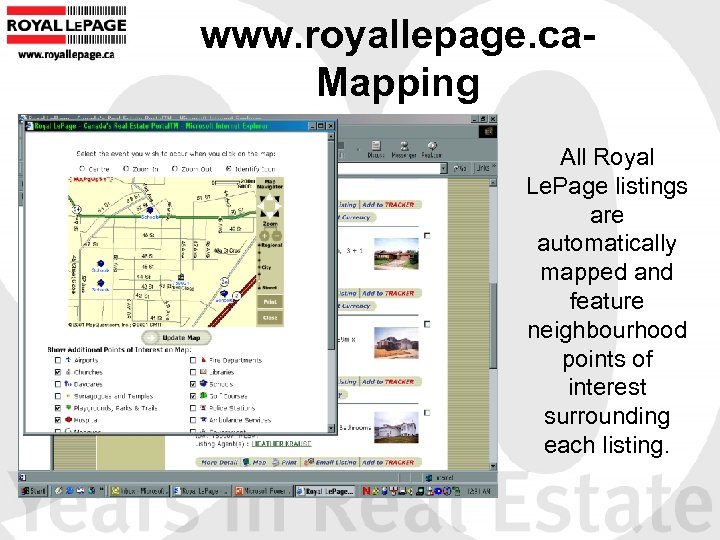Switch to the active Royal LePage taskbar item

pos(325,491)
